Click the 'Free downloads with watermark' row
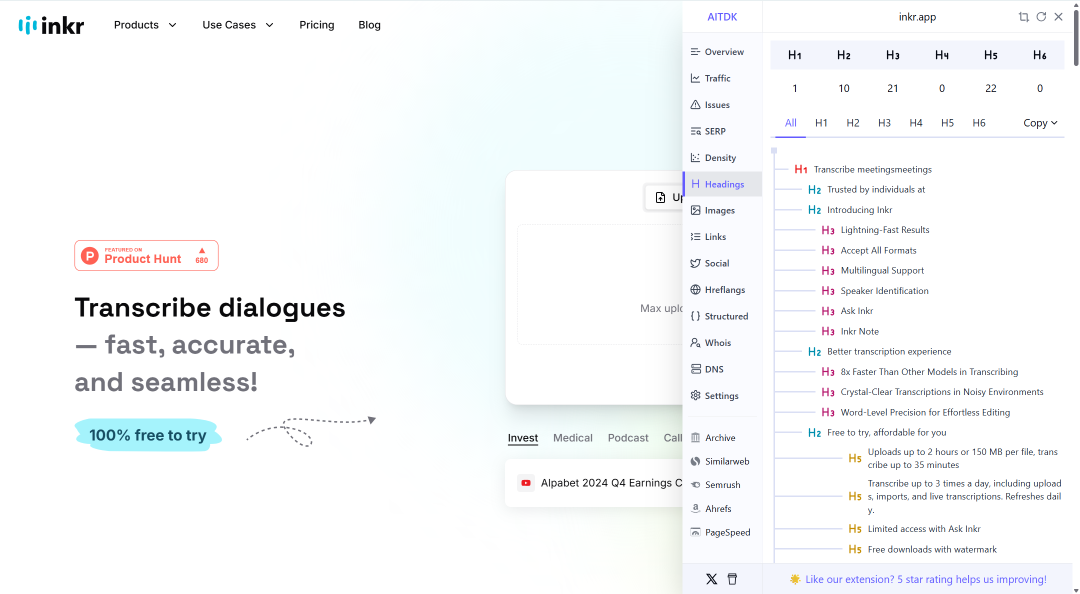 click(x=922, y=549)
